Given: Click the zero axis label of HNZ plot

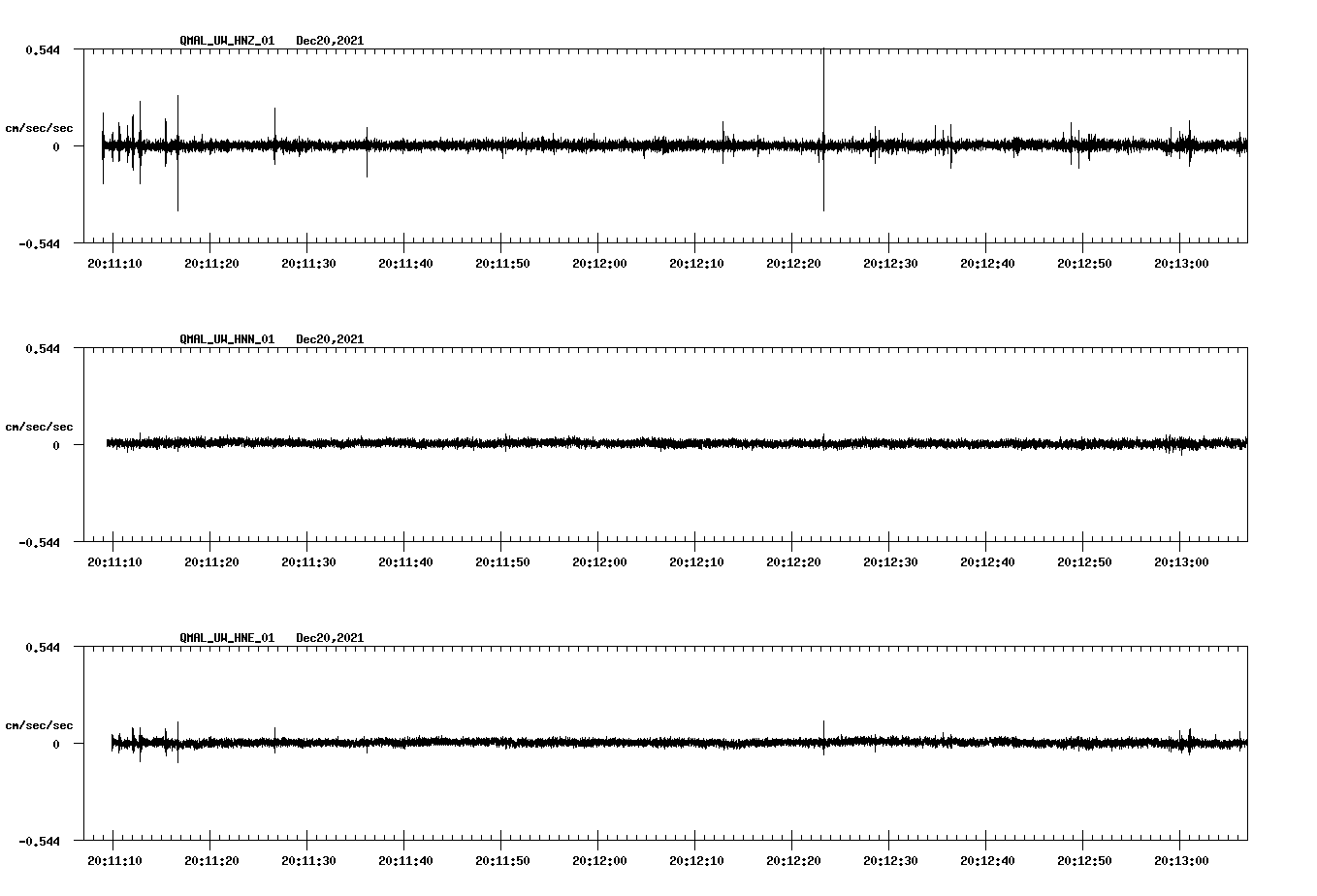Looking at the screenshot, I should (x=56, y=147).
